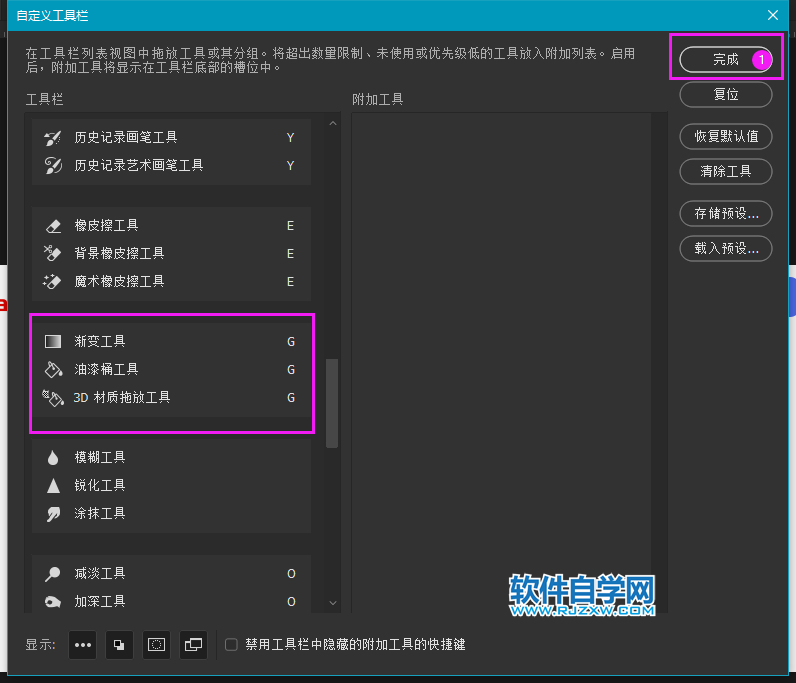
Task: Click shortcut key E of 橡皮擦工具
Action: [290, 226]
